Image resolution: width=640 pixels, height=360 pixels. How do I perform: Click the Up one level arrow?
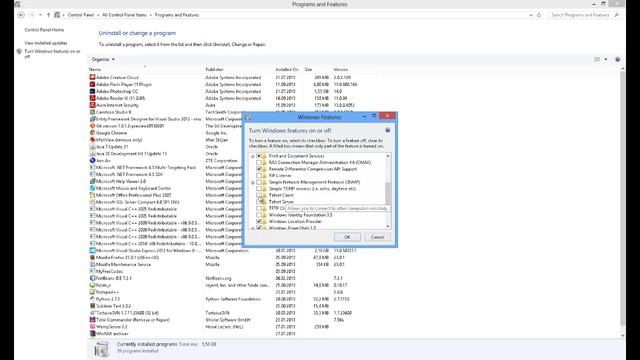pyautogui.click(x=48, y=15)
